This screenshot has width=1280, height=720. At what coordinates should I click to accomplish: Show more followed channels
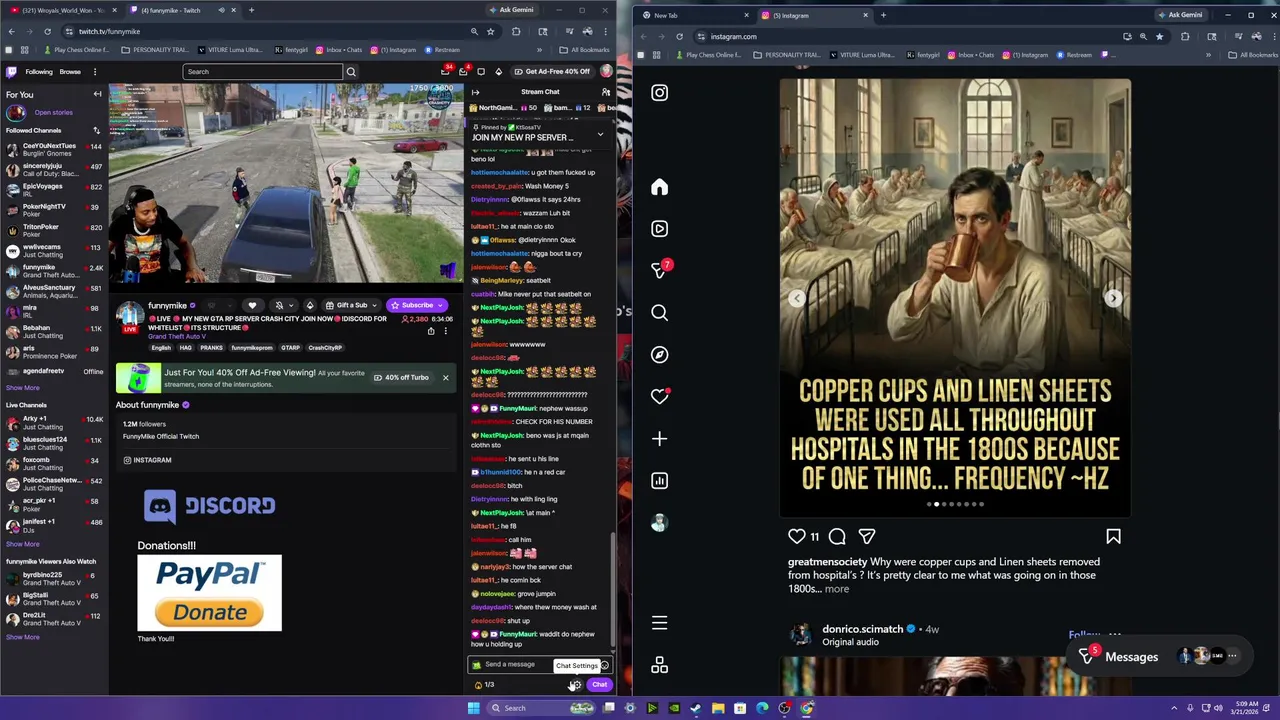[x=23, y=388]
